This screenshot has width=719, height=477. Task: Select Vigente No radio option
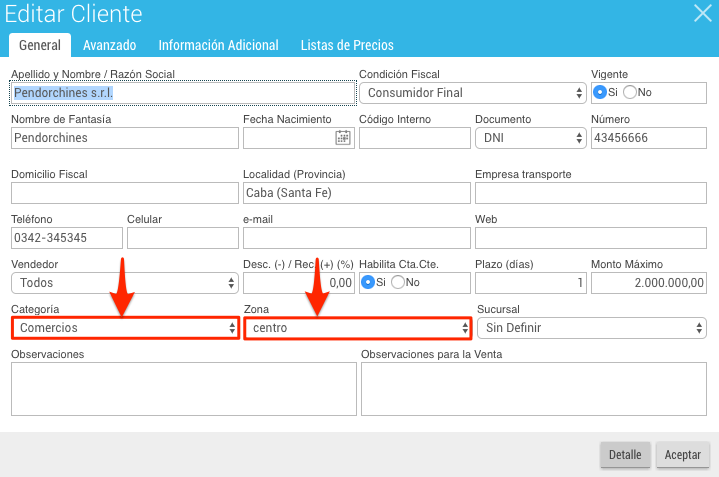[x=630, y=92]
